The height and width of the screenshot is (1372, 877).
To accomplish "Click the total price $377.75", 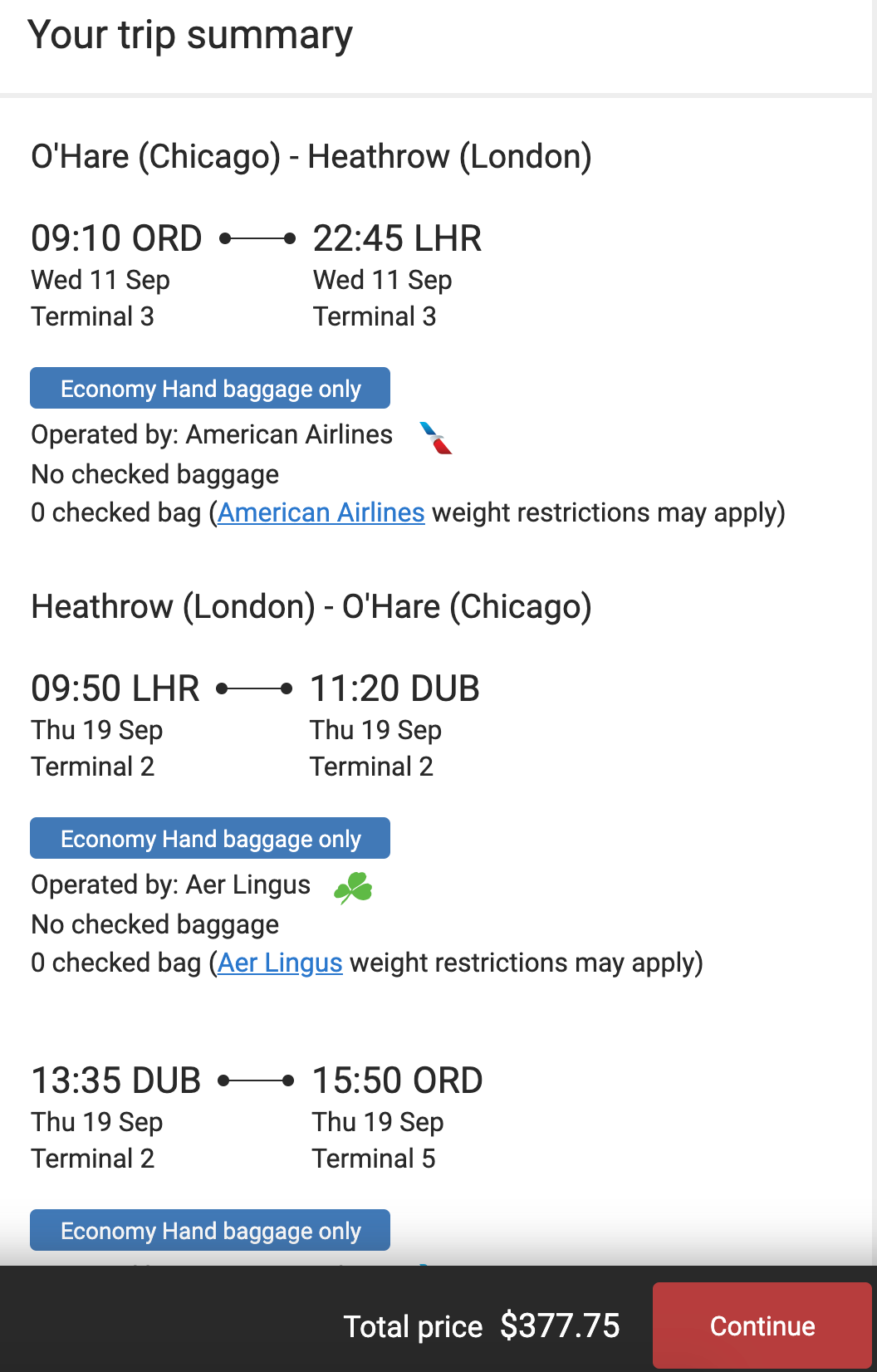I will [x=560, y=1326].
